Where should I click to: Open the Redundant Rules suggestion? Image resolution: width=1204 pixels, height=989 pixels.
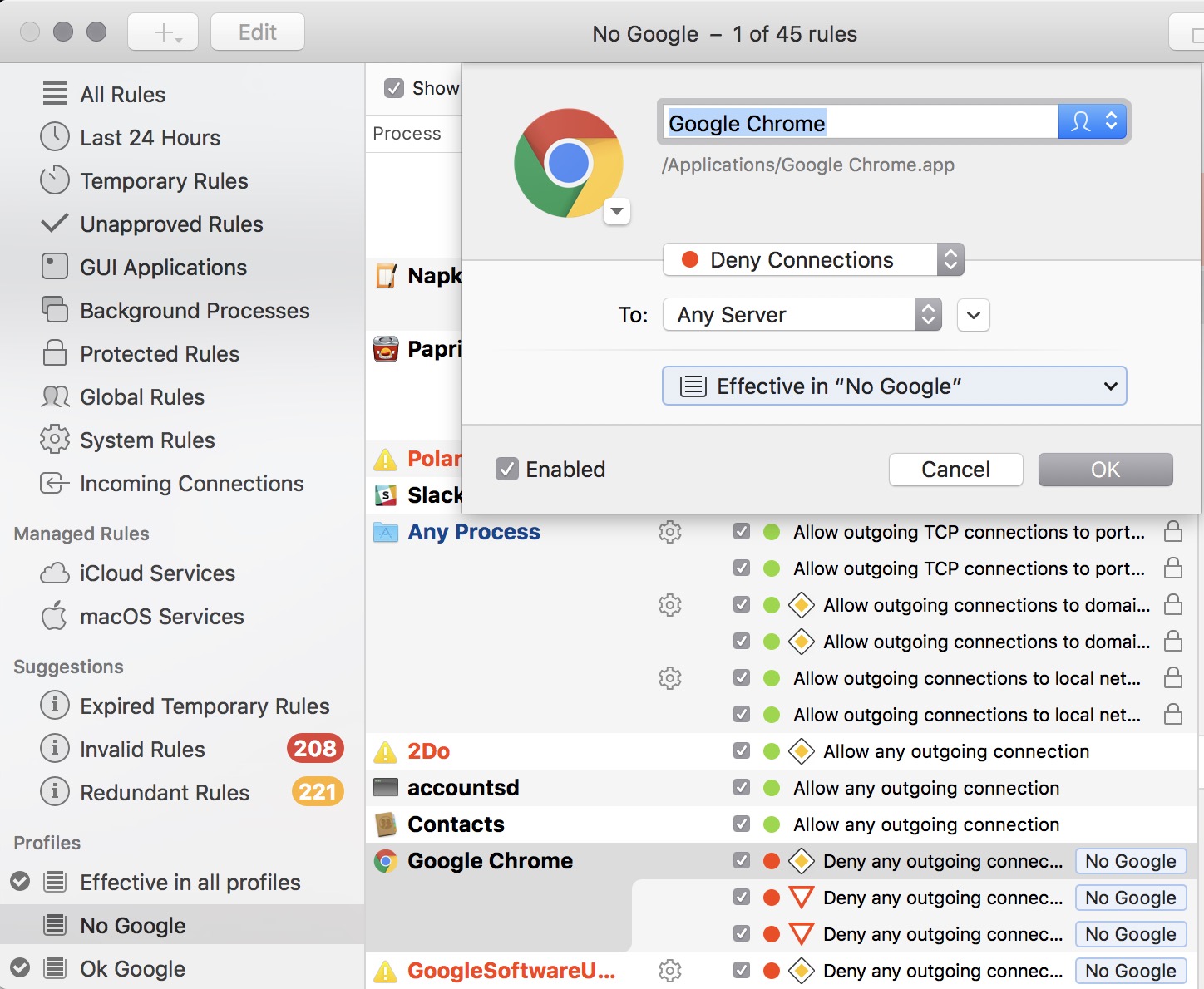pyautogui.click(x=182, y=792)
